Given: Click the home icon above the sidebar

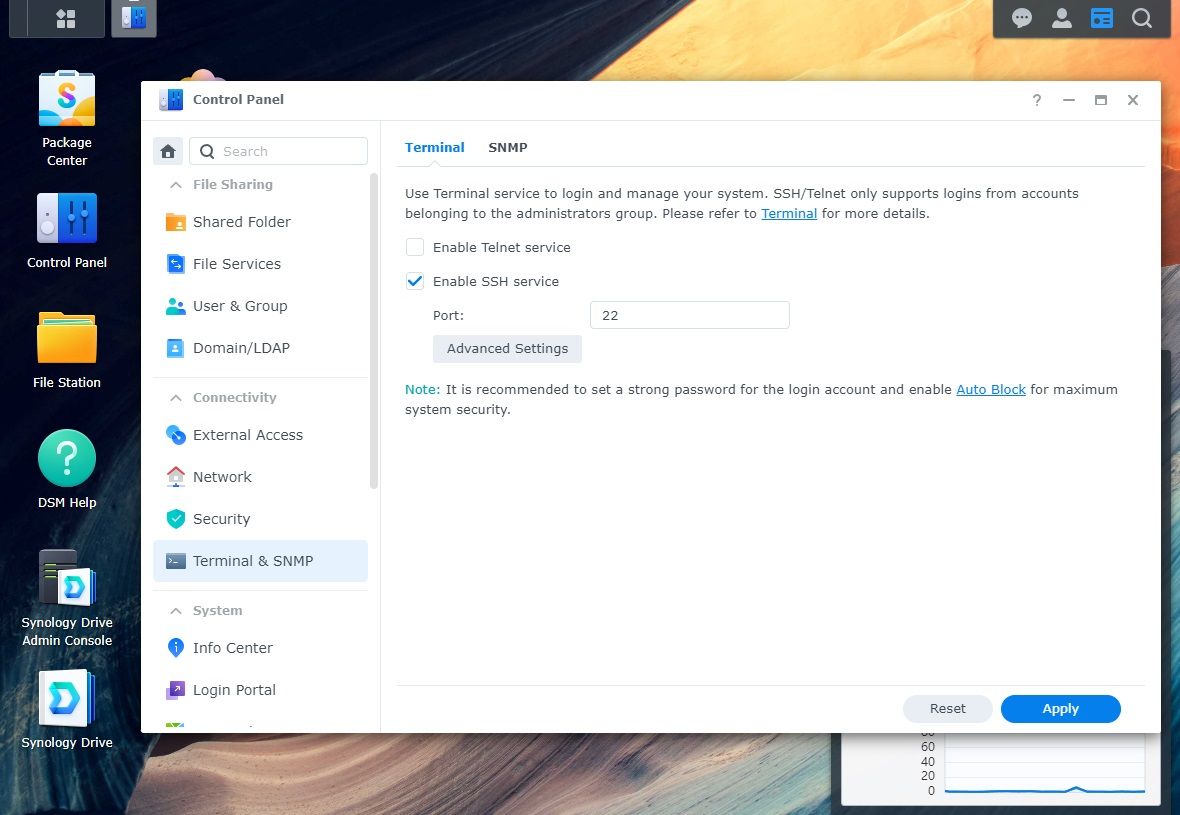Looking at the screenshot, I should 167,151.
